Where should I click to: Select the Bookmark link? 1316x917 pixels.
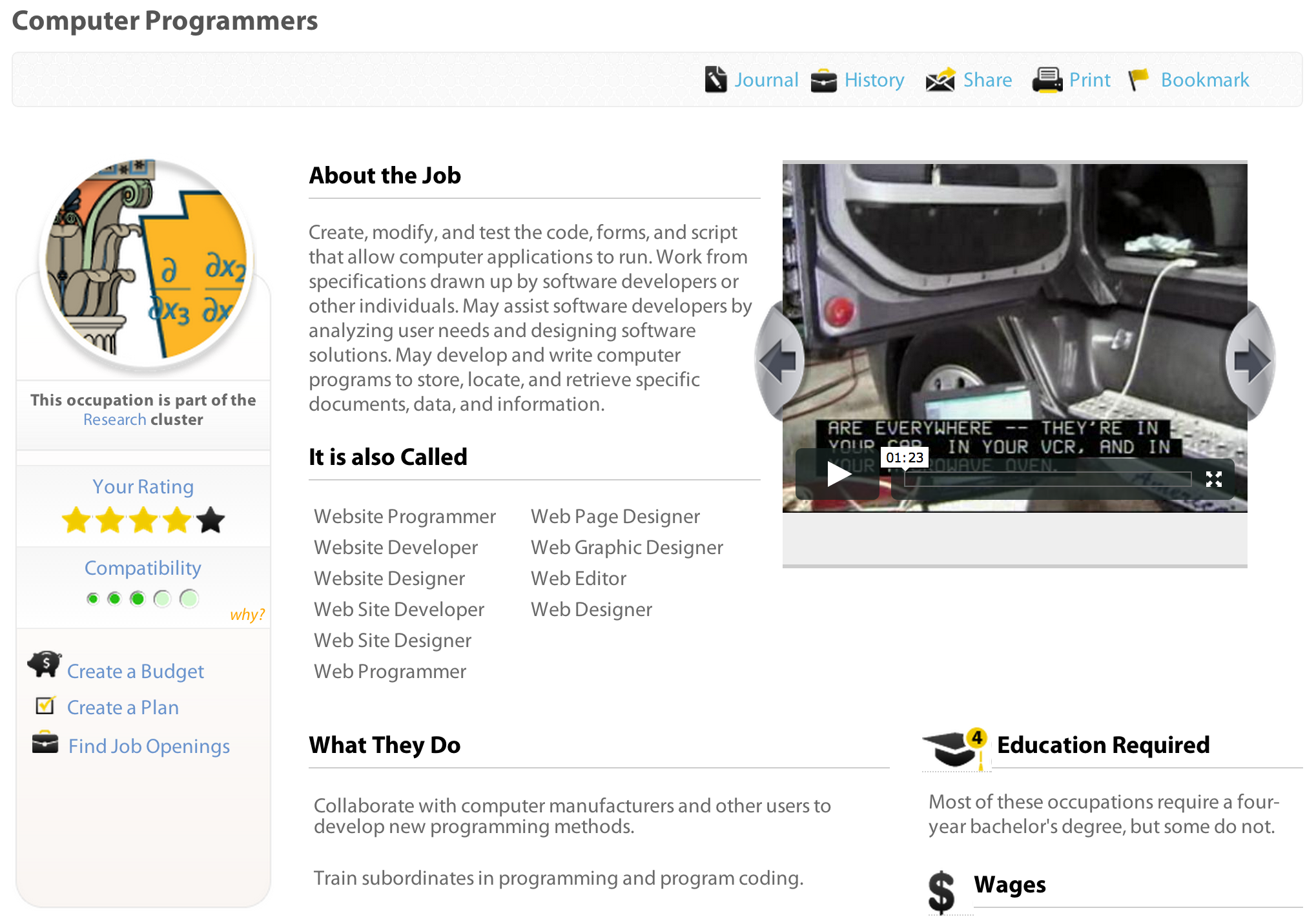[1205, 79]
